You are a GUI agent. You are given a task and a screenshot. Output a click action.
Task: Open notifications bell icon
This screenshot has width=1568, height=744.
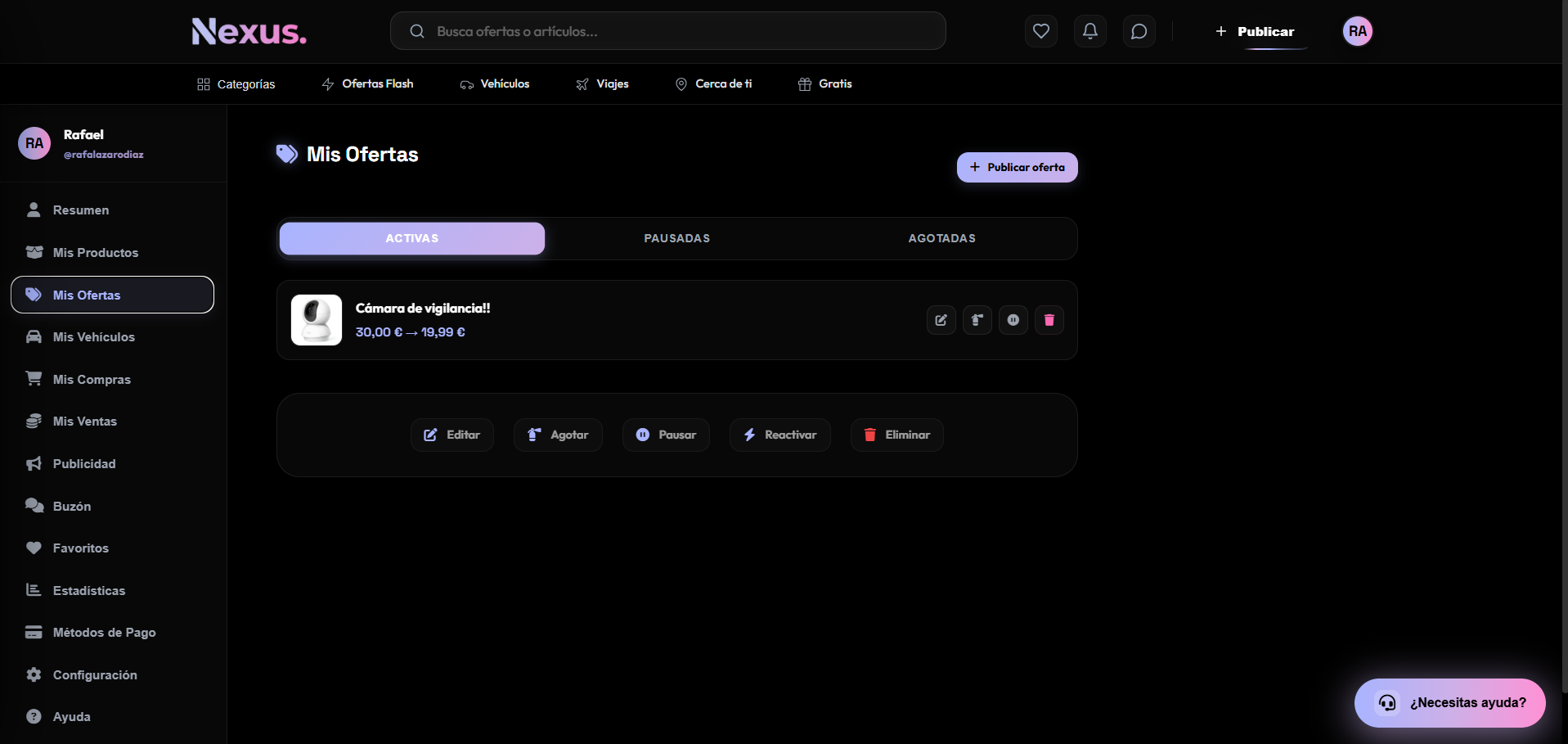click(1090, 31)
